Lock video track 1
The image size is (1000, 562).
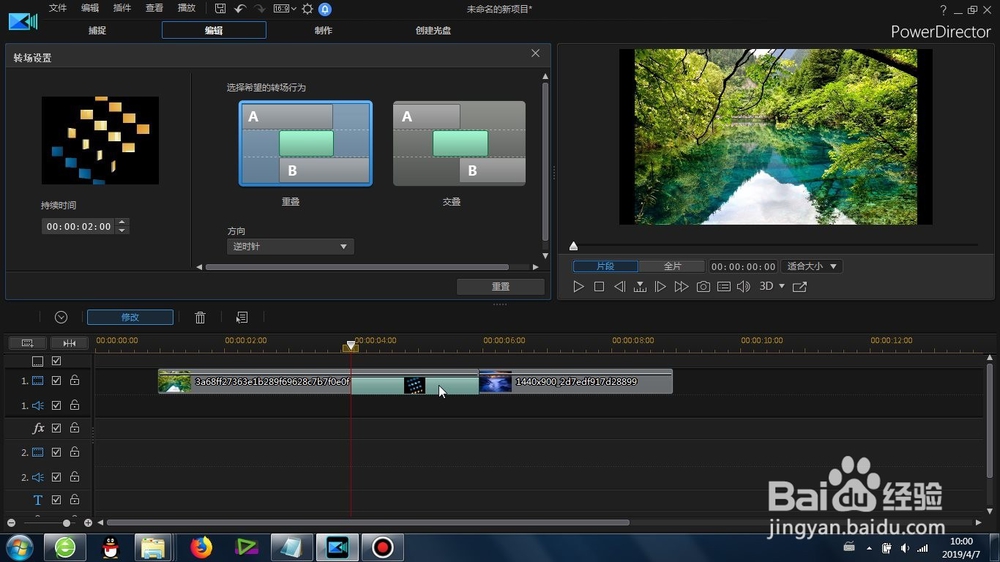[x=75, y=380]
